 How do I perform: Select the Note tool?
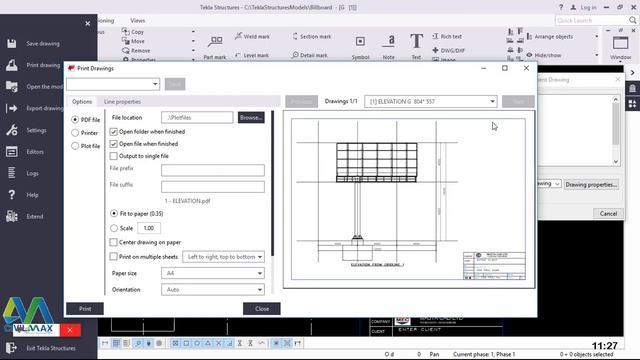pos(389,47)
